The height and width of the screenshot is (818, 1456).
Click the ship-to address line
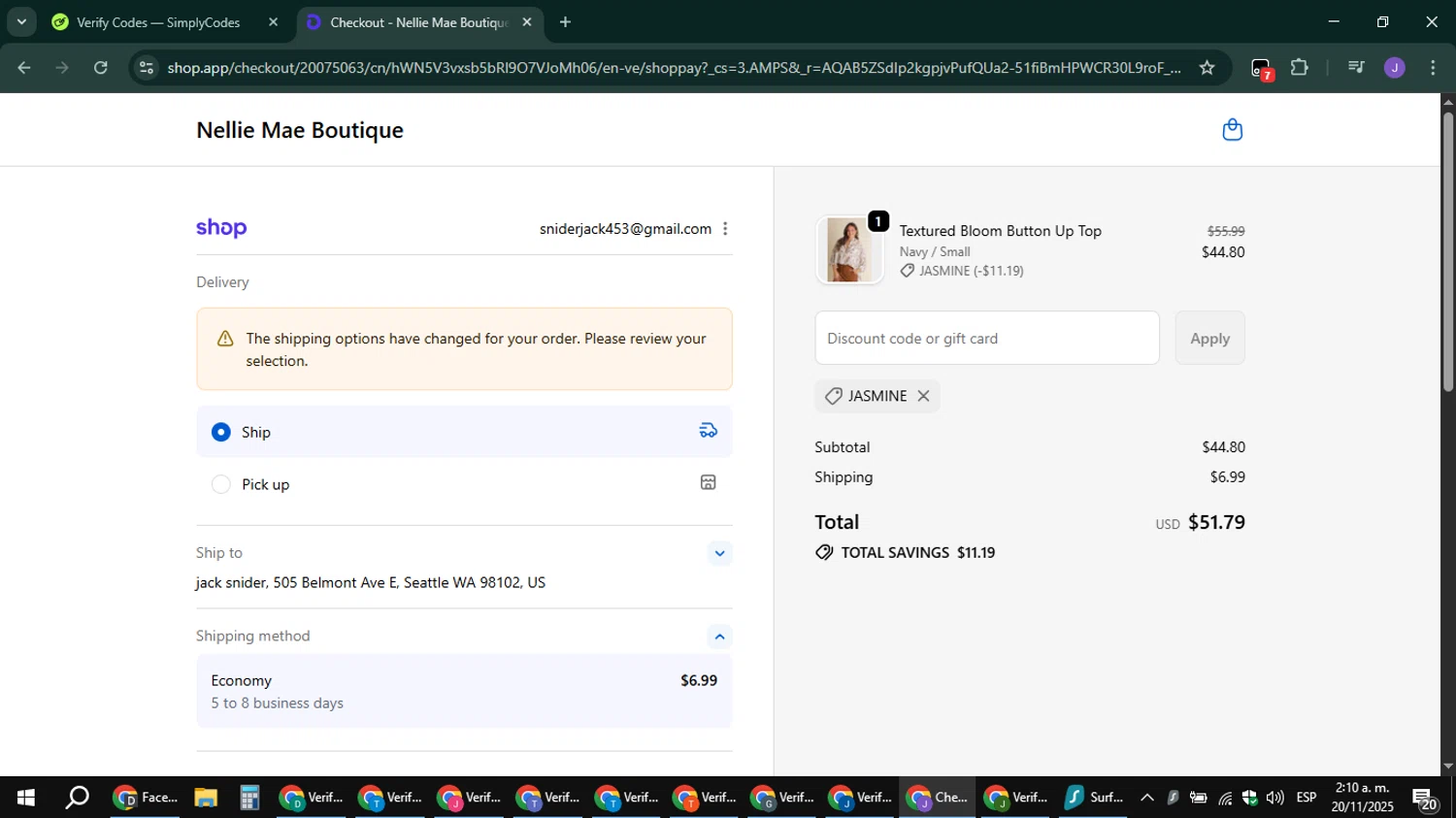(371, 582)
